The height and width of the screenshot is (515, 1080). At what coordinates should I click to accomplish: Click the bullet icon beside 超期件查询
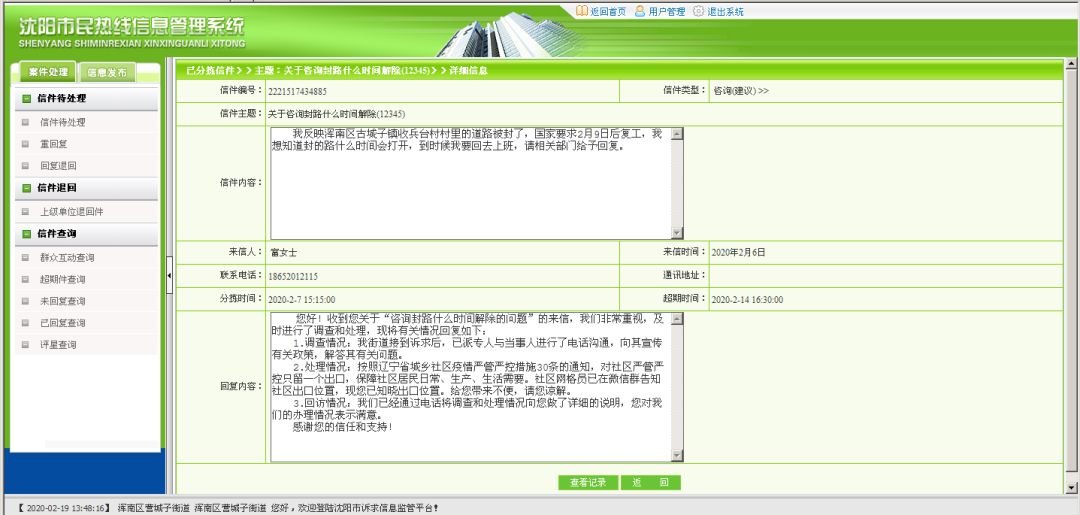(25, 280)
